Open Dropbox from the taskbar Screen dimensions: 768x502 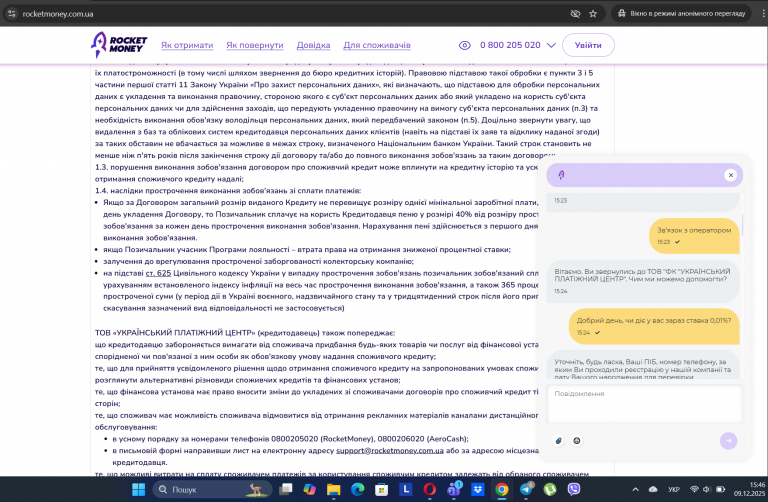478,489
